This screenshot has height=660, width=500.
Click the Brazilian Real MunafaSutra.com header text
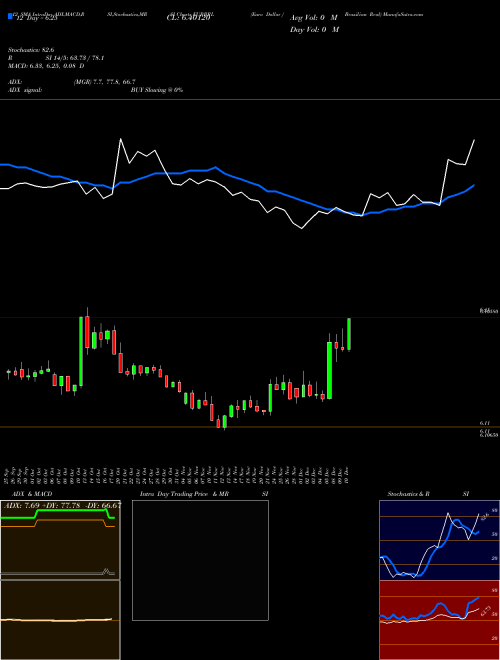point(383,14)
